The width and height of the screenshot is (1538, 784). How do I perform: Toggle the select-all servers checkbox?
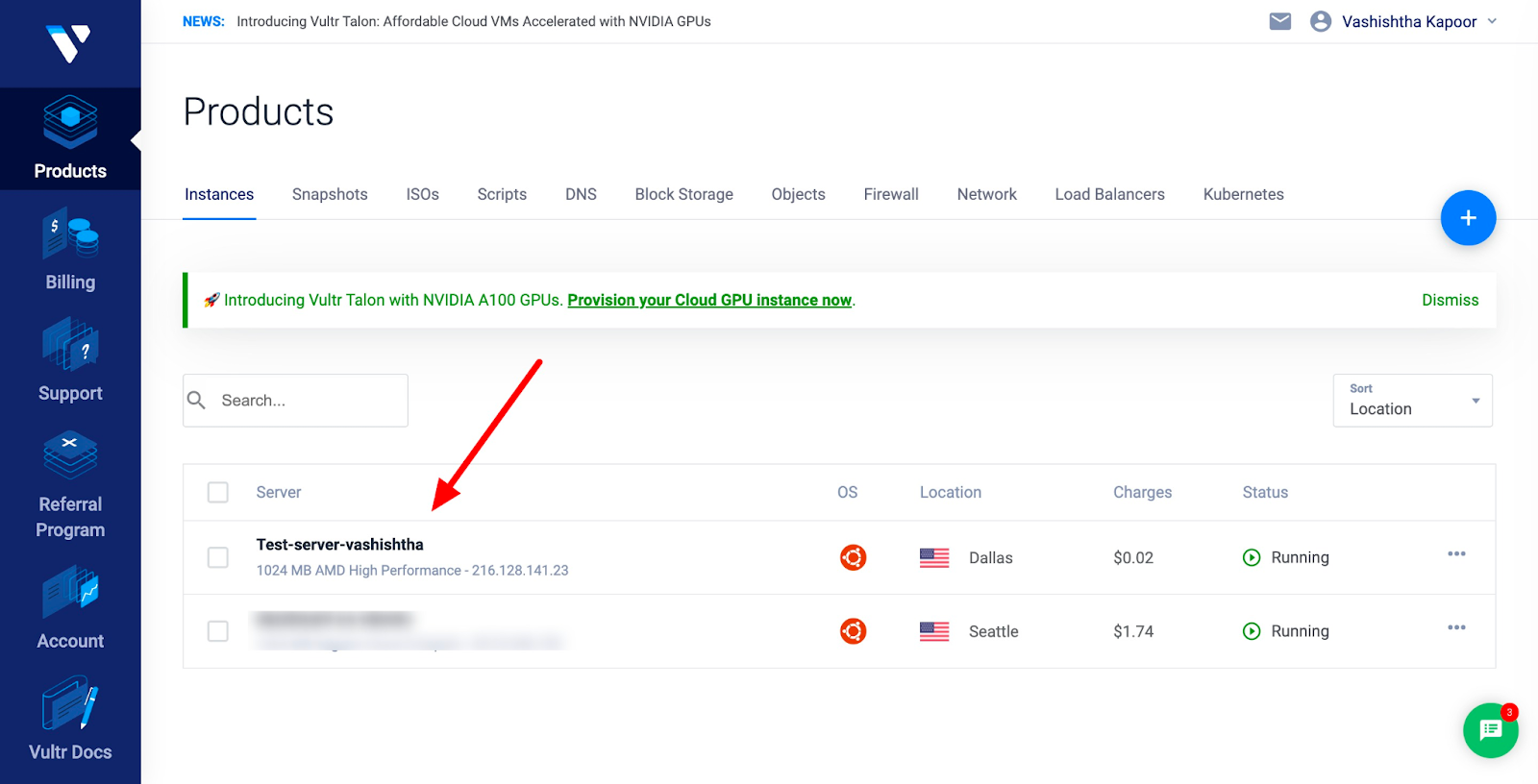click(x=218, y=492)
